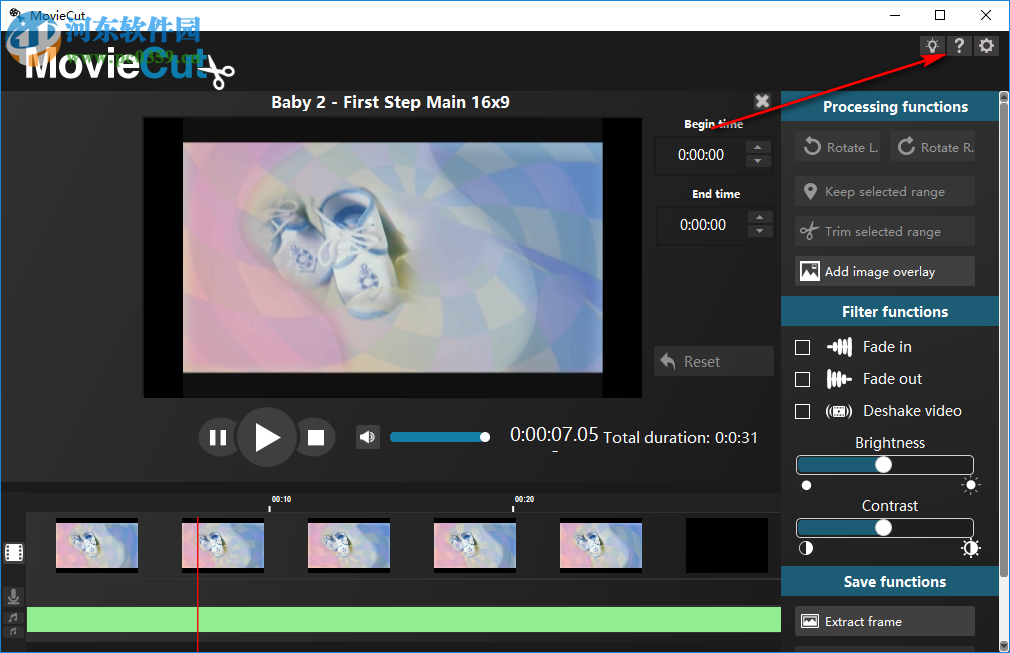This screenshot has width=1010, height=653.
Task: Increase Begin time with the up stepper
Action: coord(760,149)
